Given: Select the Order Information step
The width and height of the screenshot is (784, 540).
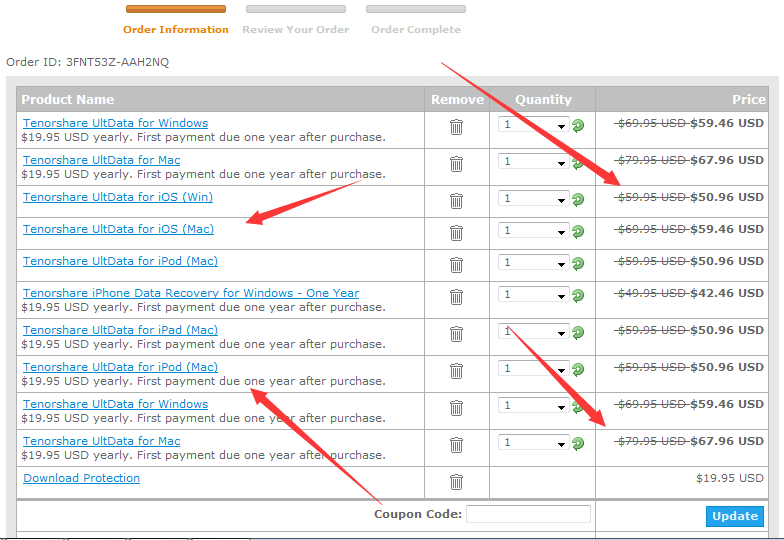Looking at the screenshot, I should (x=176, y=30).
